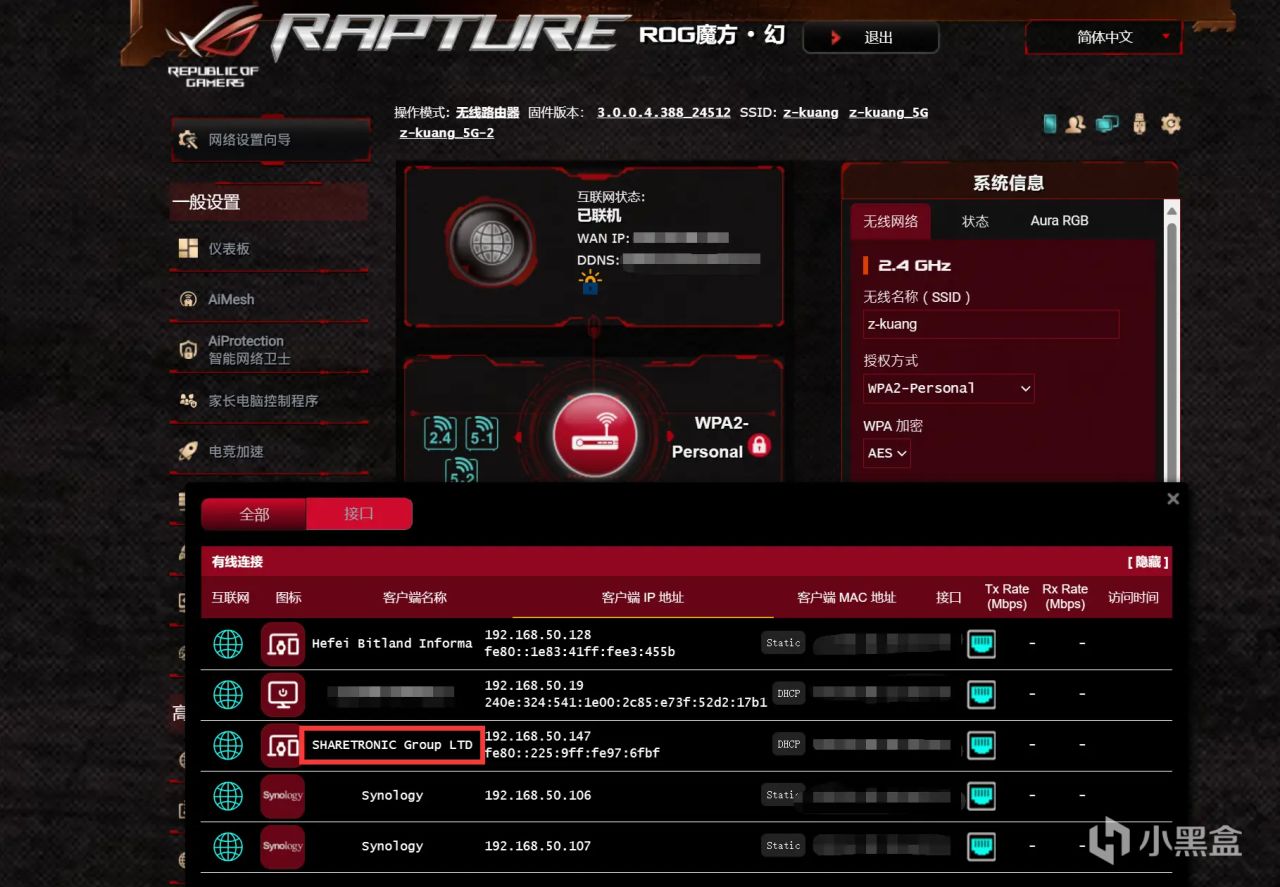Switch to the Aura RGB tab
The height and width of the screenshot is (887, 1280).
(x=1059, y=221)
